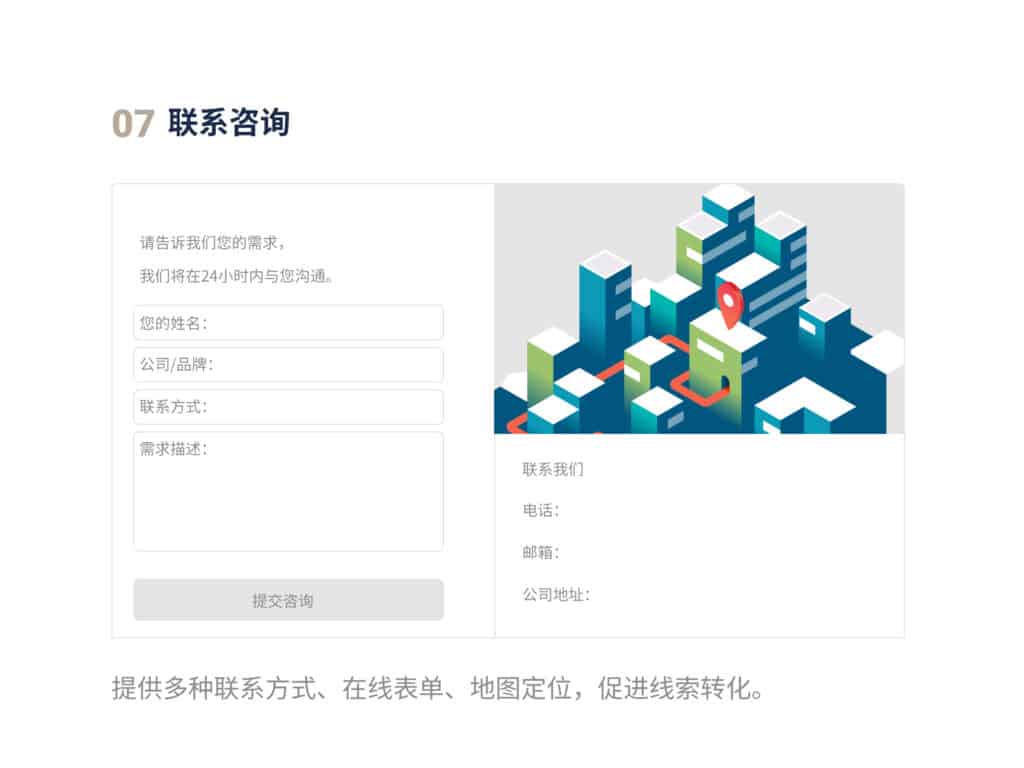Click the white rooftop at map's right edge
1024x768 pixels.
pyautogui.click(x=878, y=351)
